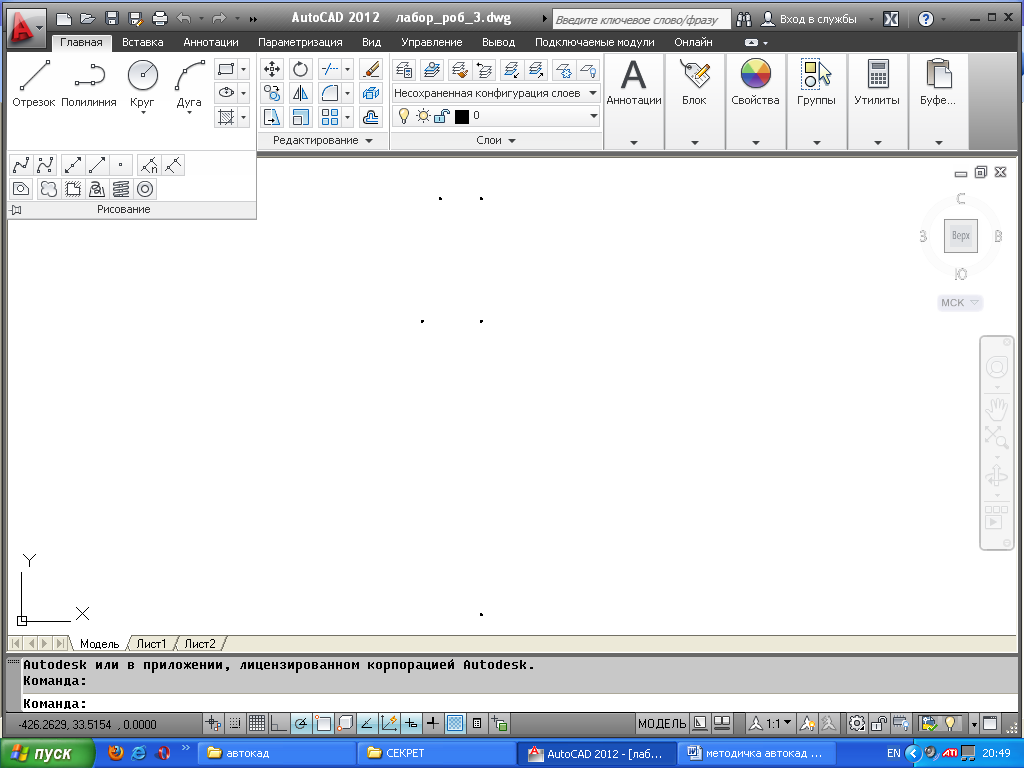Toggle grid display in status bar

pyautogui.click(x=257, y=723)
